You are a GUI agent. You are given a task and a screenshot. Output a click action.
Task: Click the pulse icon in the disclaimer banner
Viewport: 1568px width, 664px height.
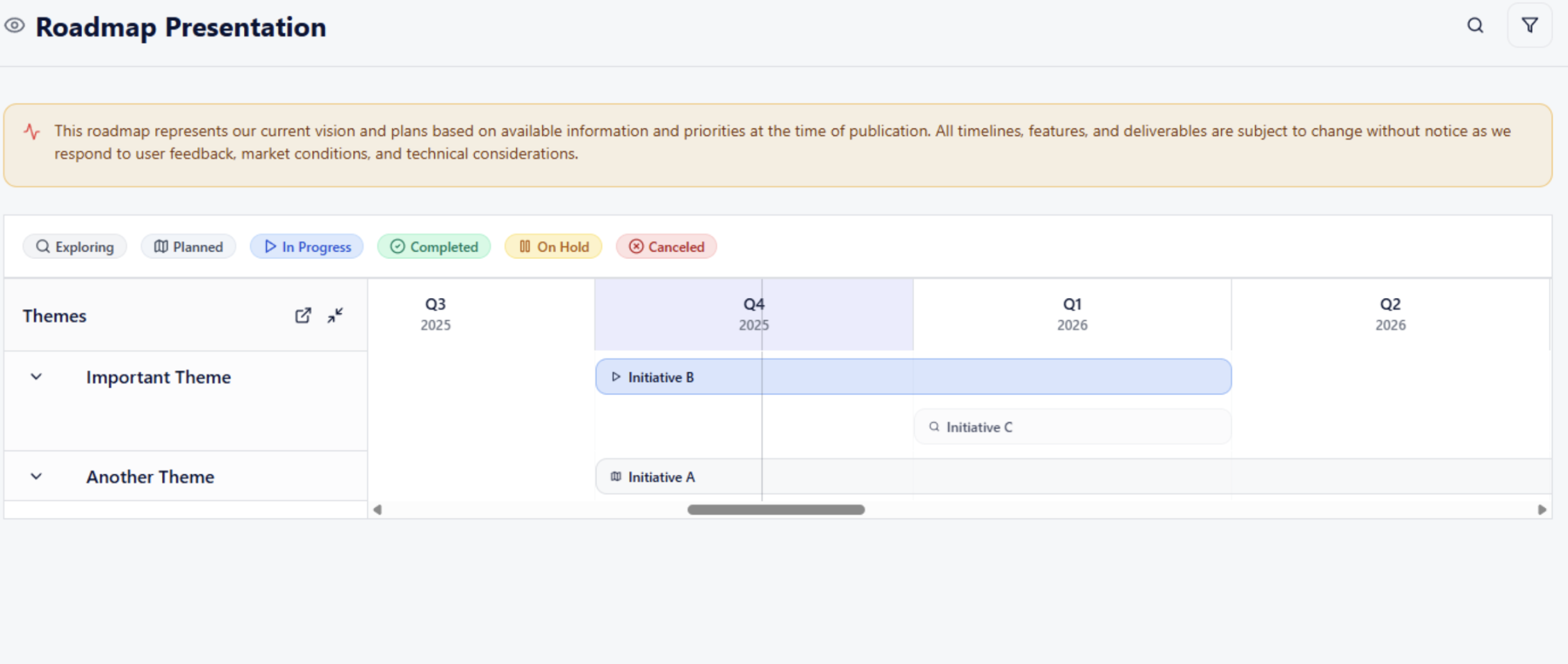[x=32, y=131]
